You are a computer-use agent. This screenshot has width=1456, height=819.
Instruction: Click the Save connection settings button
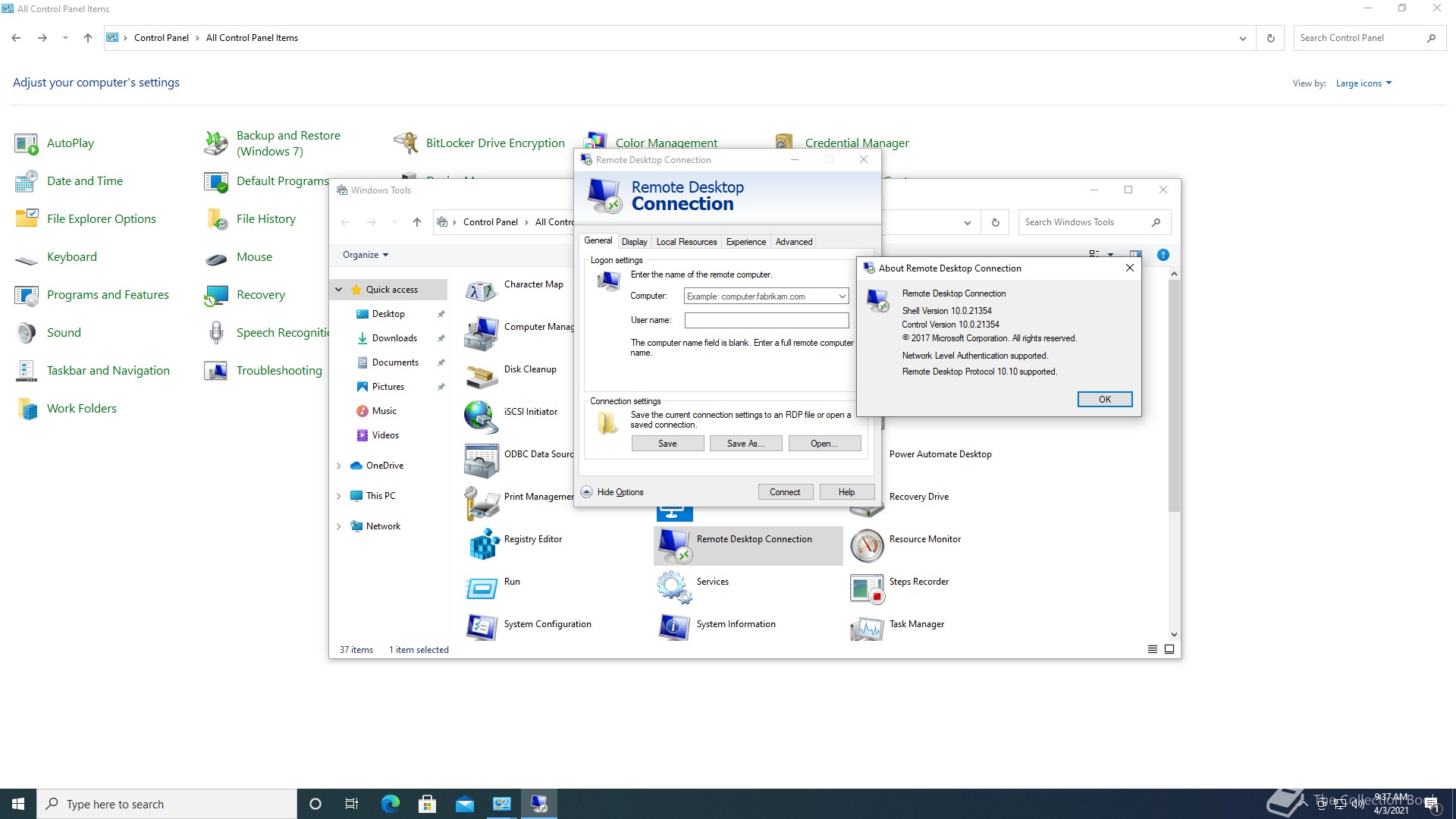point(667,444)
